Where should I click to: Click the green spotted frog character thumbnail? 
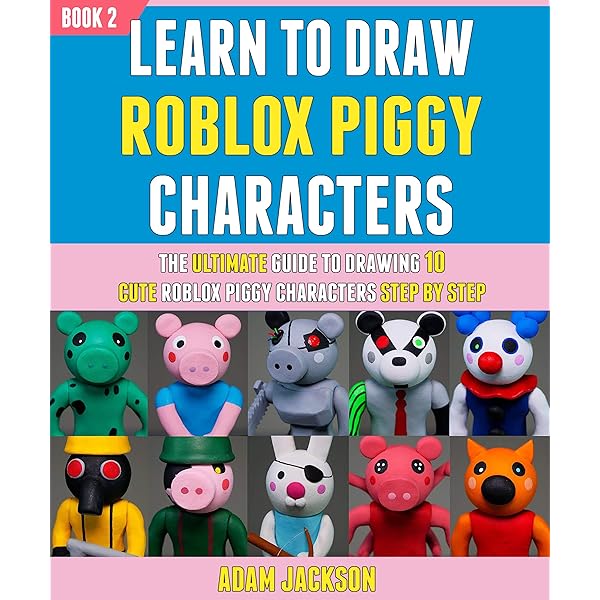point(99,373)
